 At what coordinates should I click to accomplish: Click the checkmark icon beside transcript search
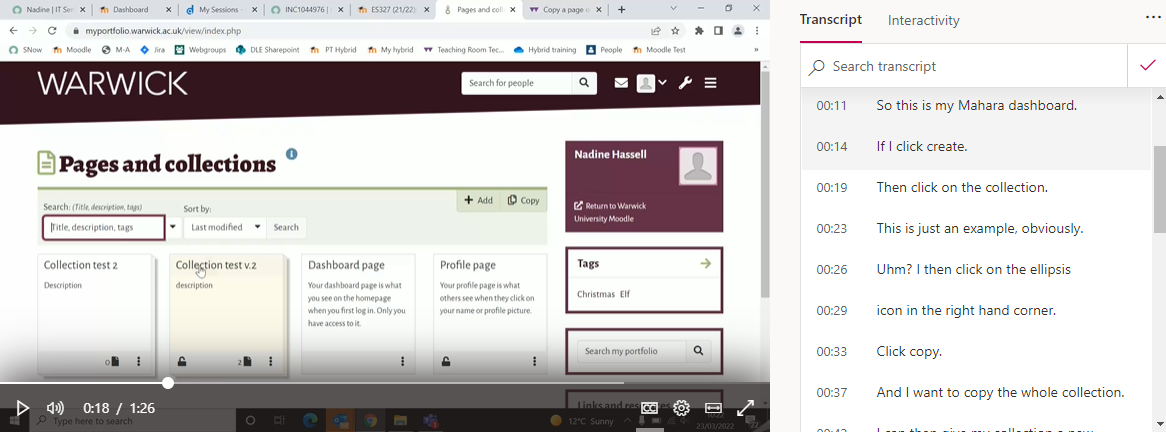point(1146,66)
